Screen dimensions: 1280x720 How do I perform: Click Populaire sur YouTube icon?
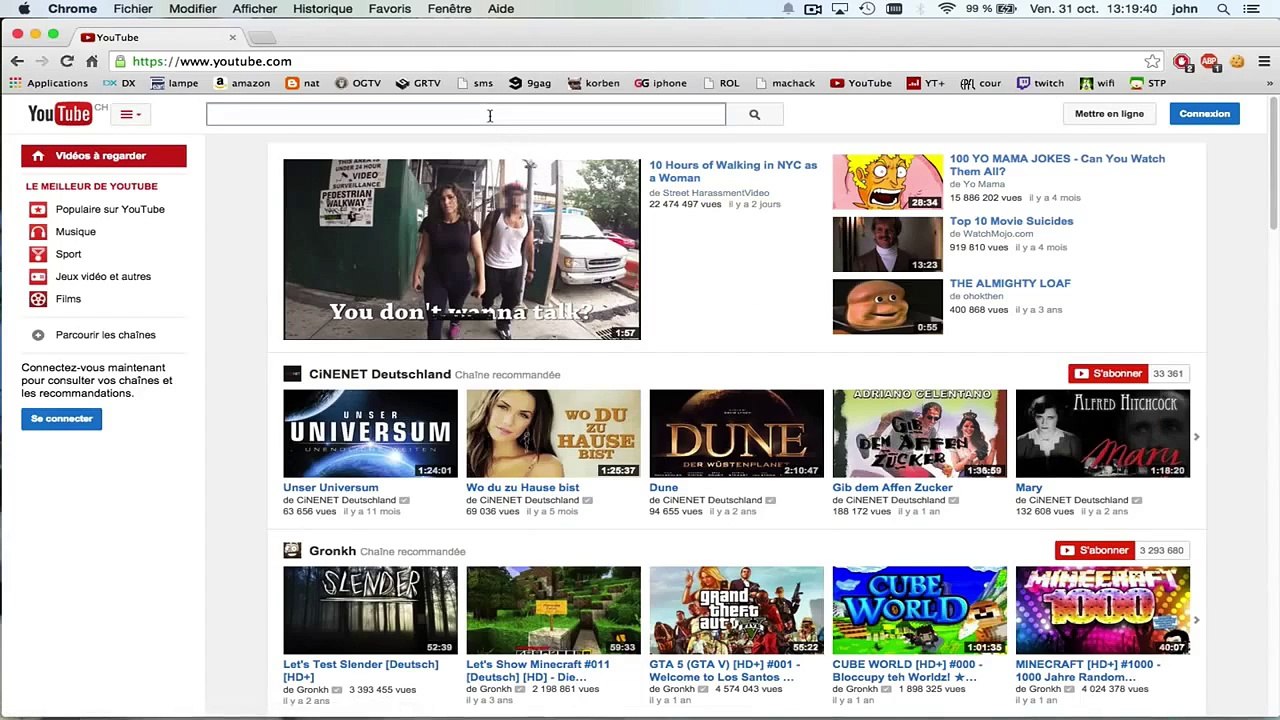[38, 209]
